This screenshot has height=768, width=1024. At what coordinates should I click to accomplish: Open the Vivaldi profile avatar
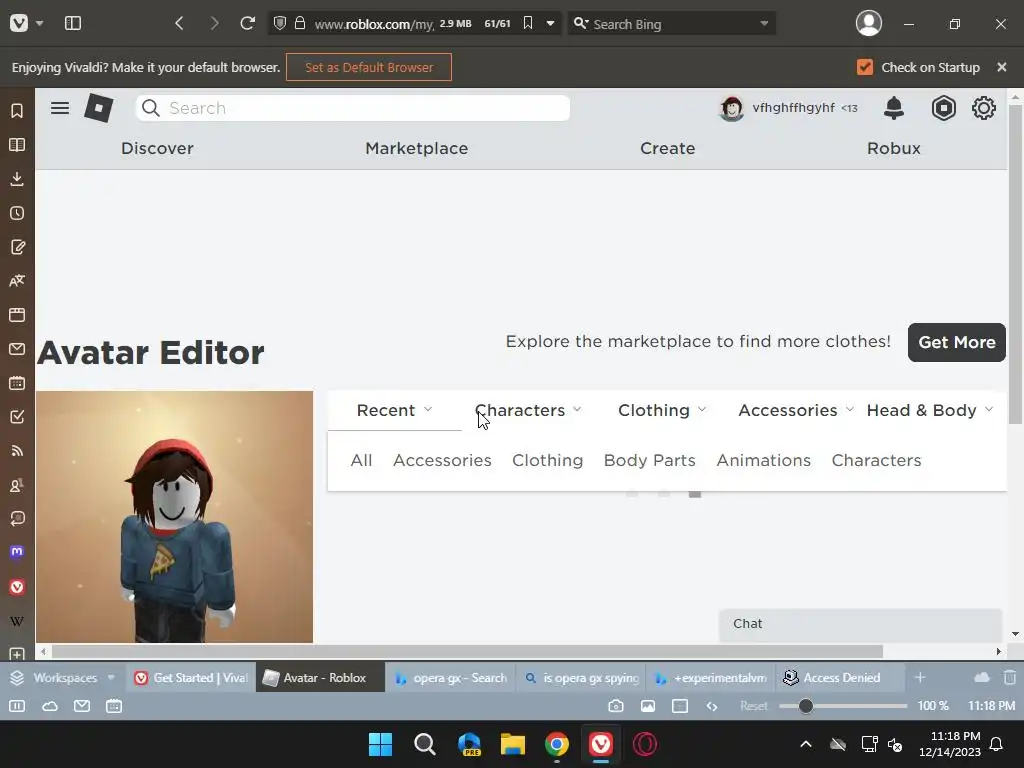click(x=869, y=24)
